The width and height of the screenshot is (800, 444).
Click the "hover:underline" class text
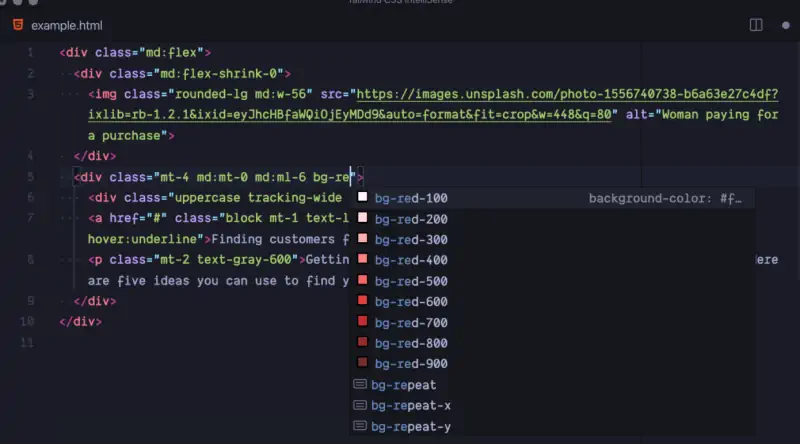pos(142,239)
